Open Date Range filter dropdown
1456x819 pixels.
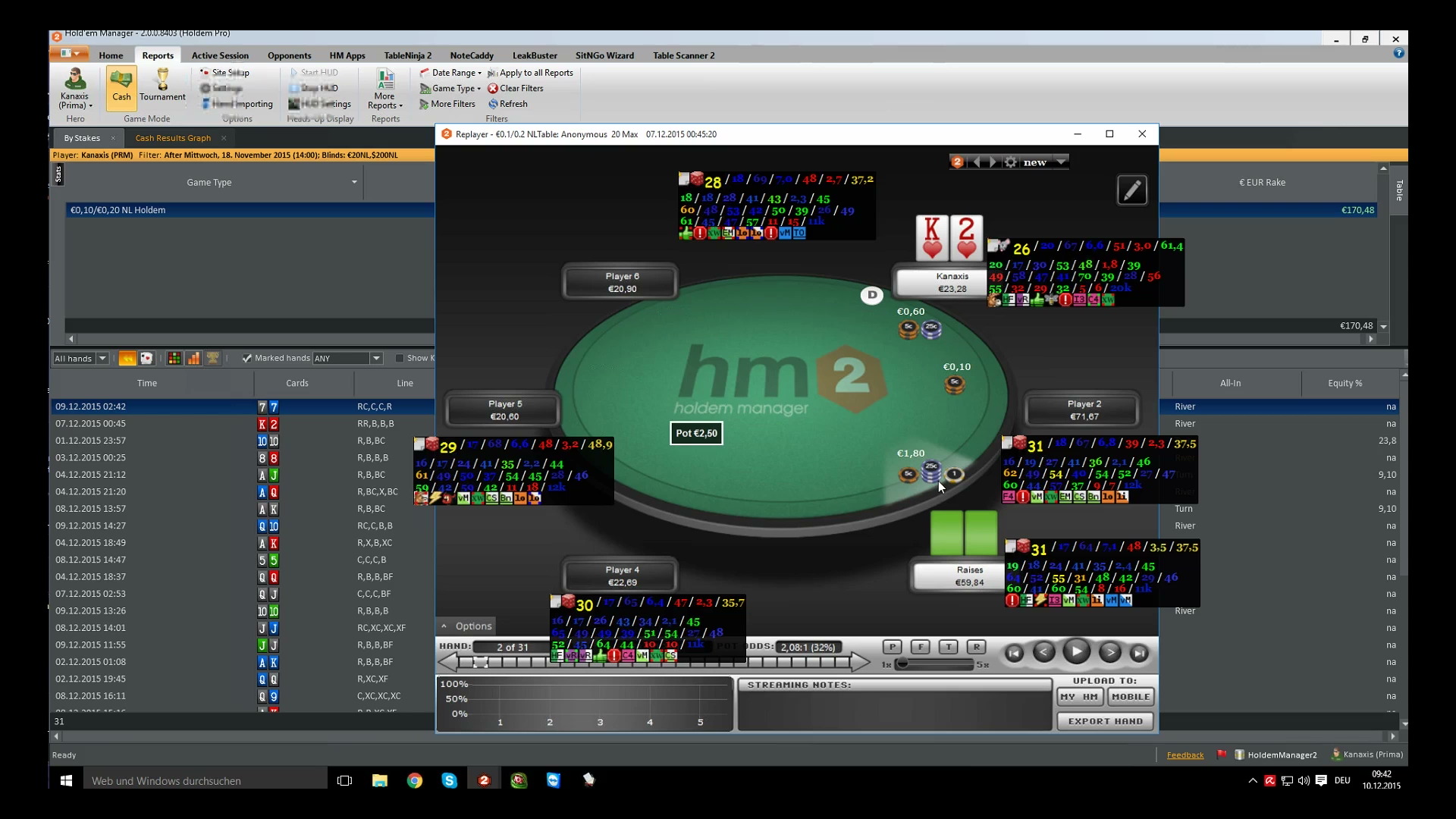(x=450, y=73)
